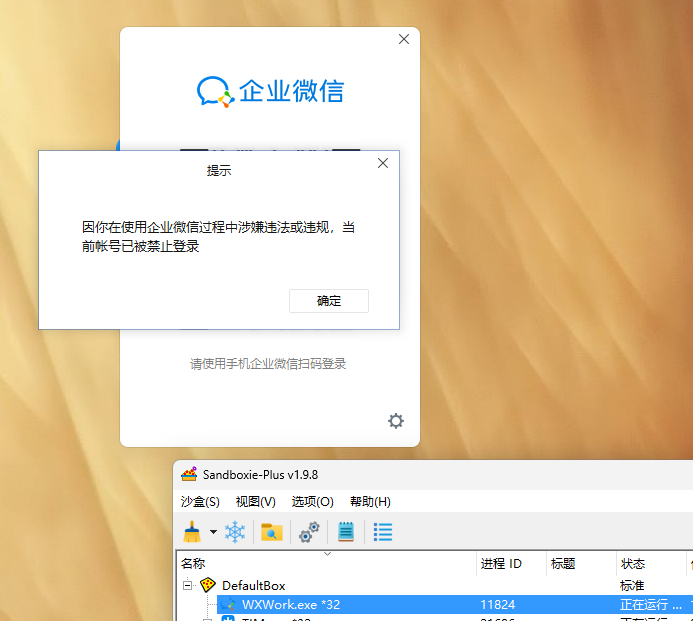693x621 pixels.
Task: Click the notepad toolbar icon
Action: click(x=346, y=532)
